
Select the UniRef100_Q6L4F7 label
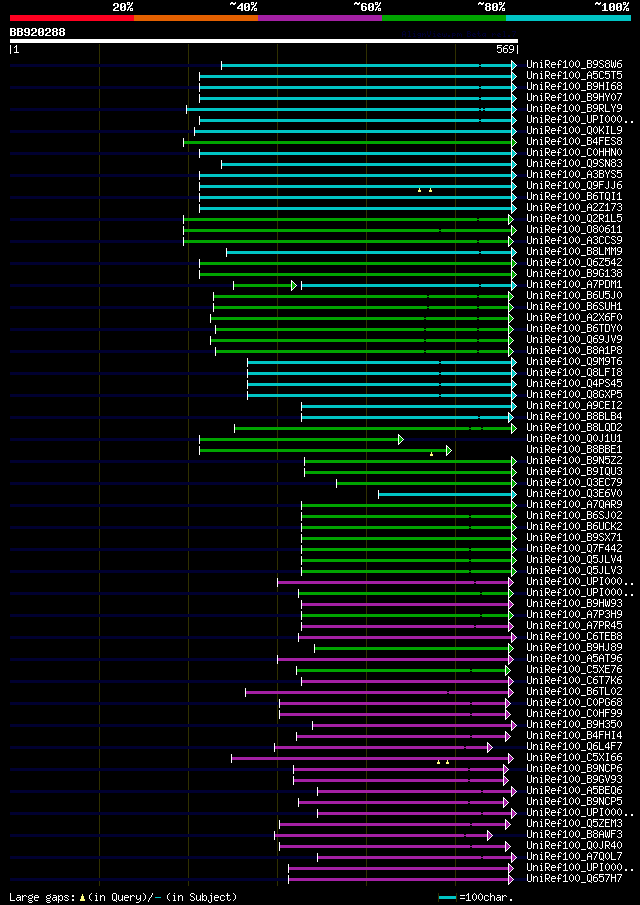(574, 746)
